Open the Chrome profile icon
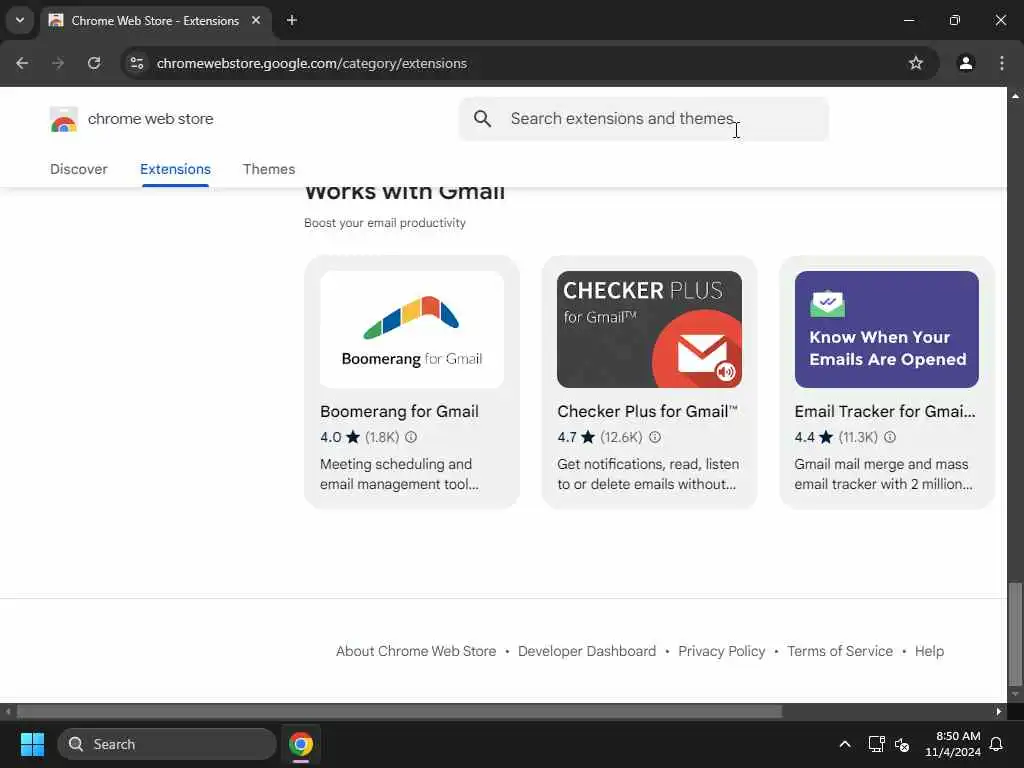This screenshot has height=768, width=1024. pos(966,63)
